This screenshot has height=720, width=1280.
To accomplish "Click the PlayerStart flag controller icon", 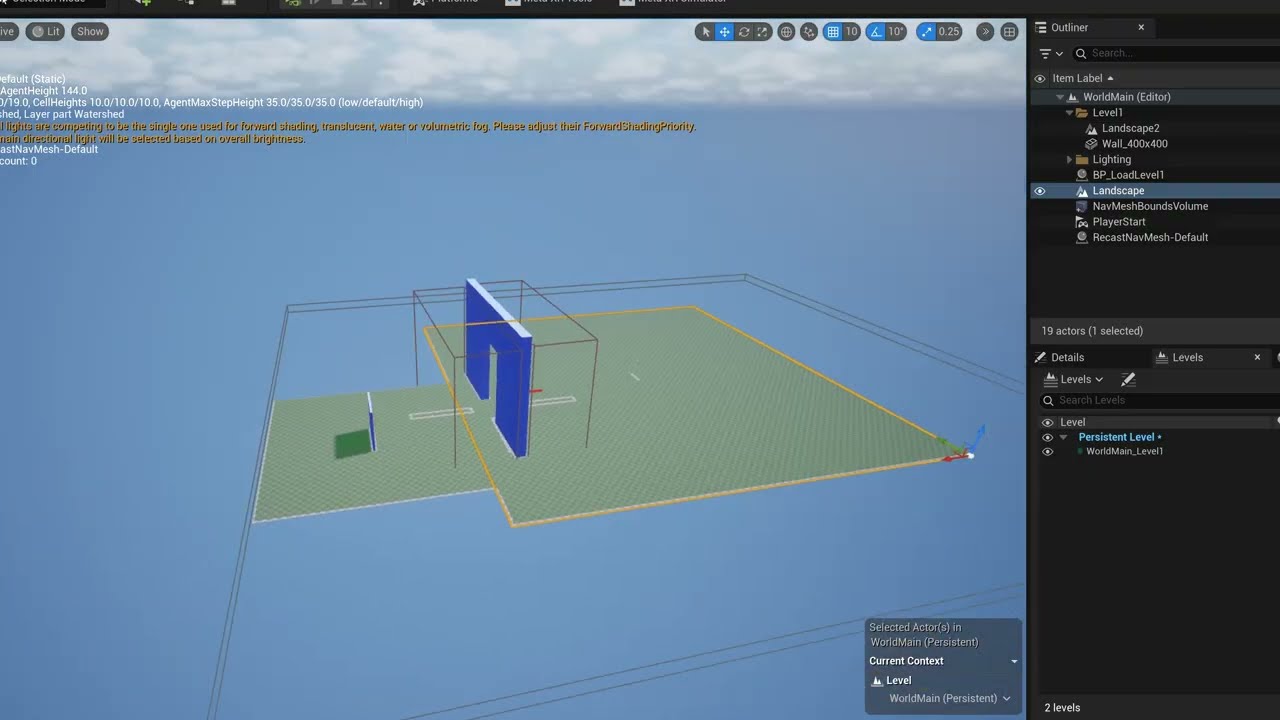I will pyautogui.click(x=1082, y=222).
